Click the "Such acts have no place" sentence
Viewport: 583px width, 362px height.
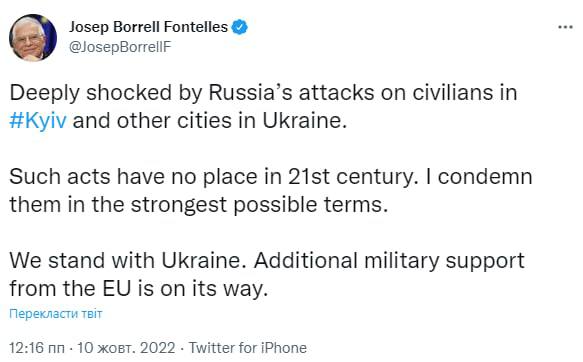coord(212,177)
